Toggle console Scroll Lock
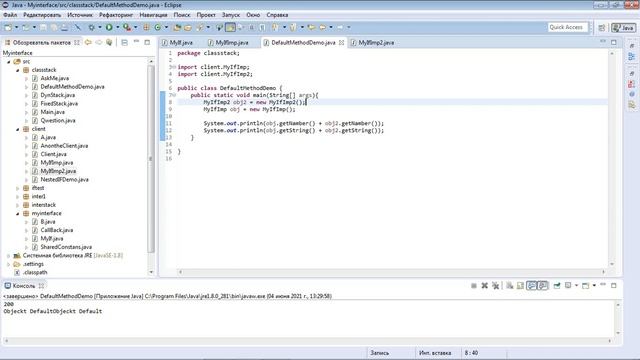The height and width of the screenshot is (360, 640). [x=520, y=286]
